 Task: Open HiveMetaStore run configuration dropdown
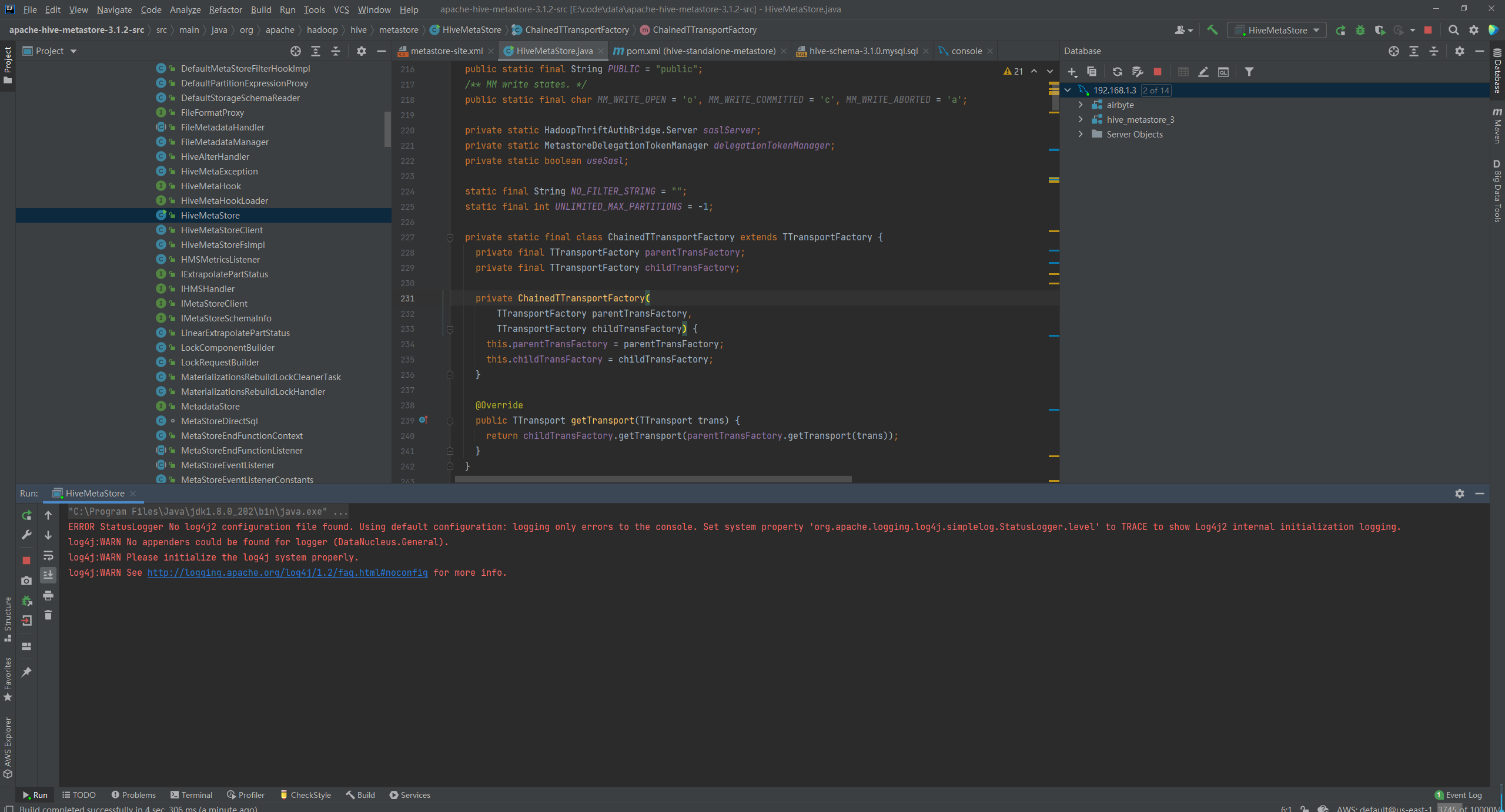pyautogui.click(x=1277, y=30)
